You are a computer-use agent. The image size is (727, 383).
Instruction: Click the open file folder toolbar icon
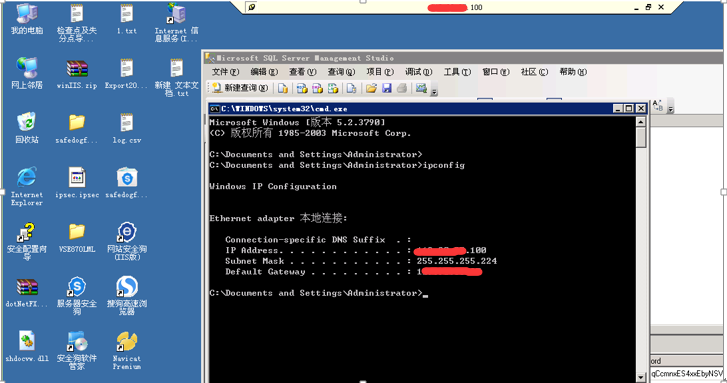click(371, 88)
